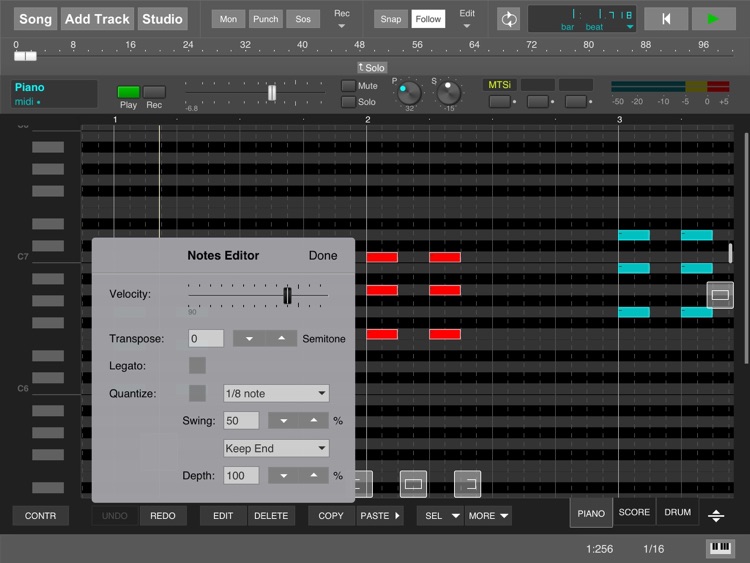Click the CONTR button
The width and height of the screenshot is (750, 563).
pos(41,516)
